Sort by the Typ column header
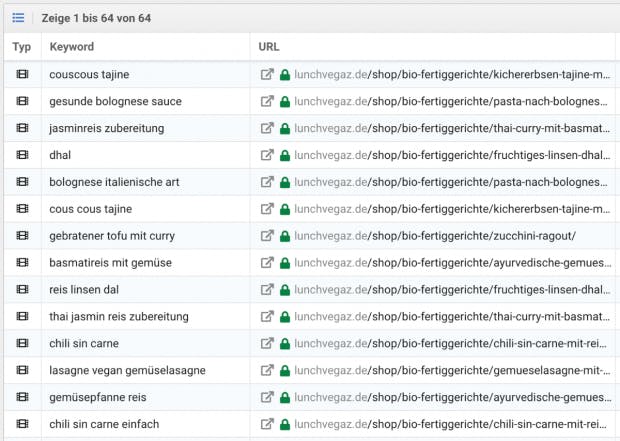This screenshot has width=620, height=441. click(x=21, y=47)
